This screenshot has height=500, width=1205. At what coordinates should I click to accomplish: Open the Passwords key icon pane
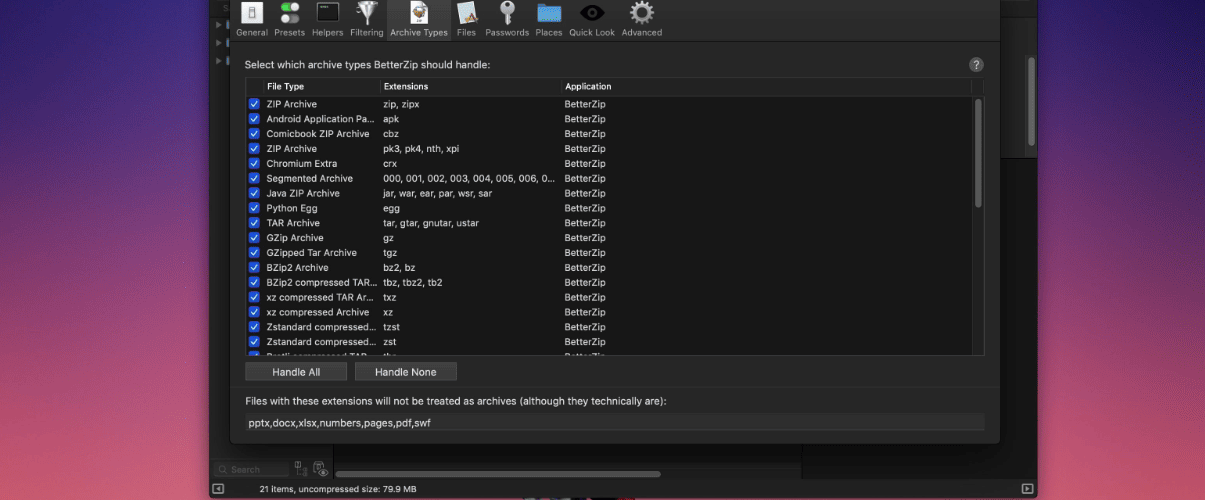pos(507,19)
